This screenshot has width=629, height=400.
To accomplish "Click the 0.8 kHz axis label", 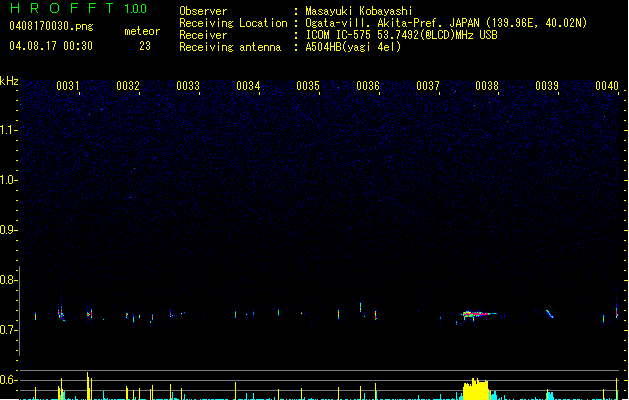I will pos(9,280).
